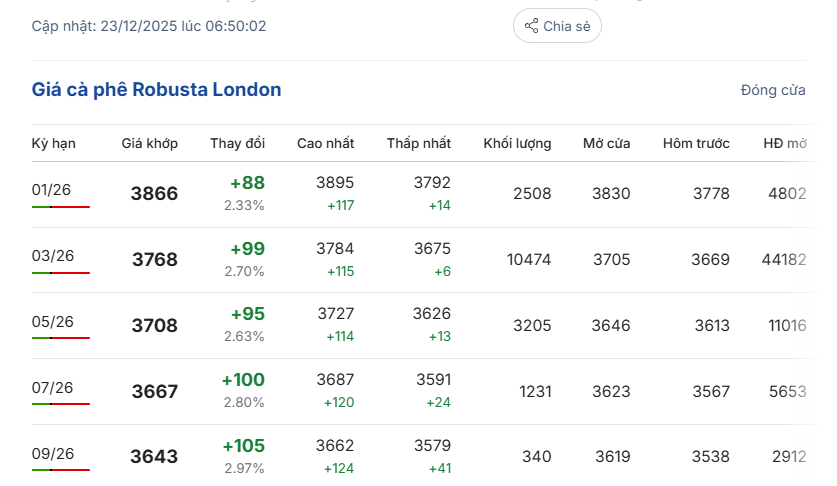The height and width of the screenshot is (486, 837).
Task: Click the Mở cửa column header
Action: click(607, 143)
